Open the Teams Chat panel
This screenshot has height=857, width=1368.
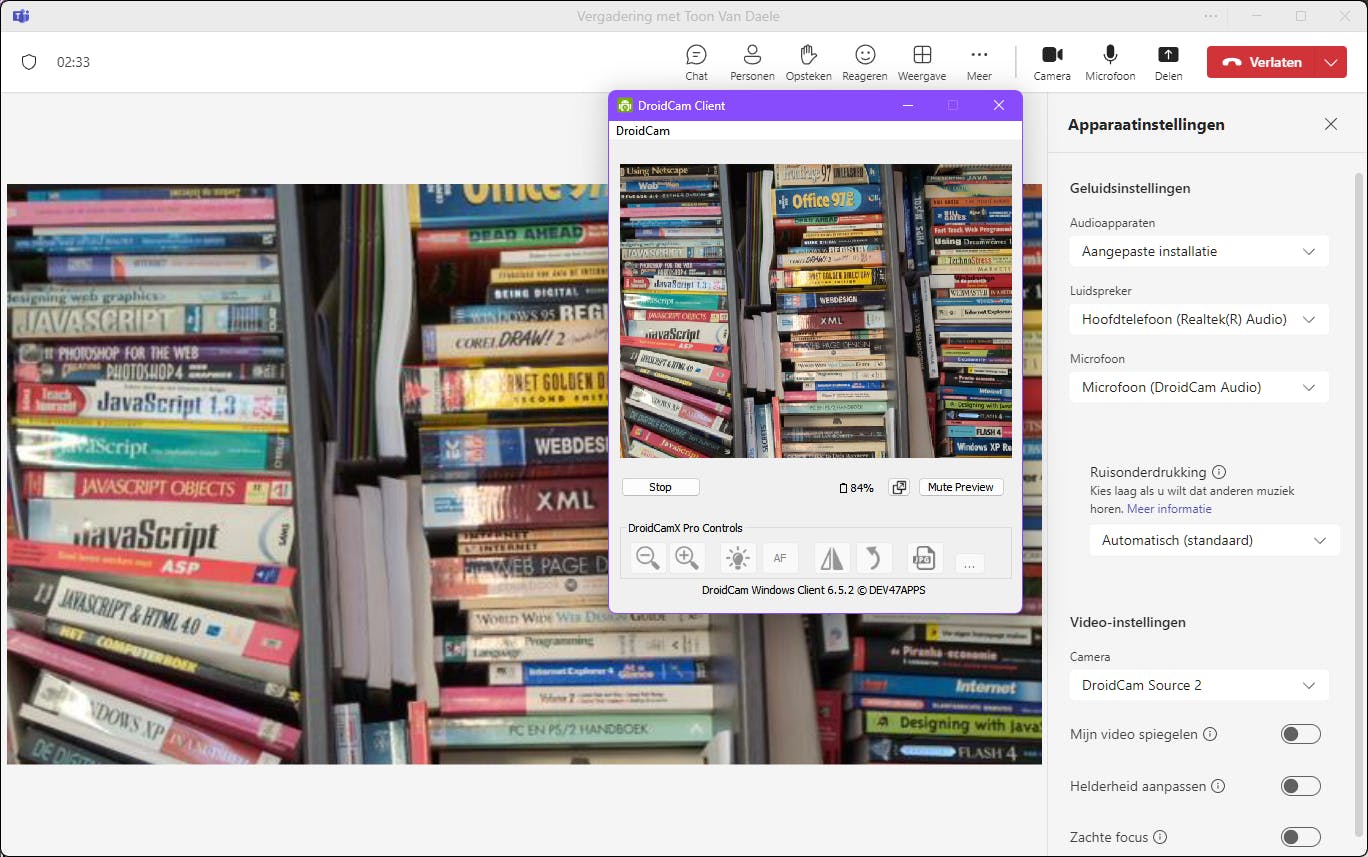click(696, 62)
